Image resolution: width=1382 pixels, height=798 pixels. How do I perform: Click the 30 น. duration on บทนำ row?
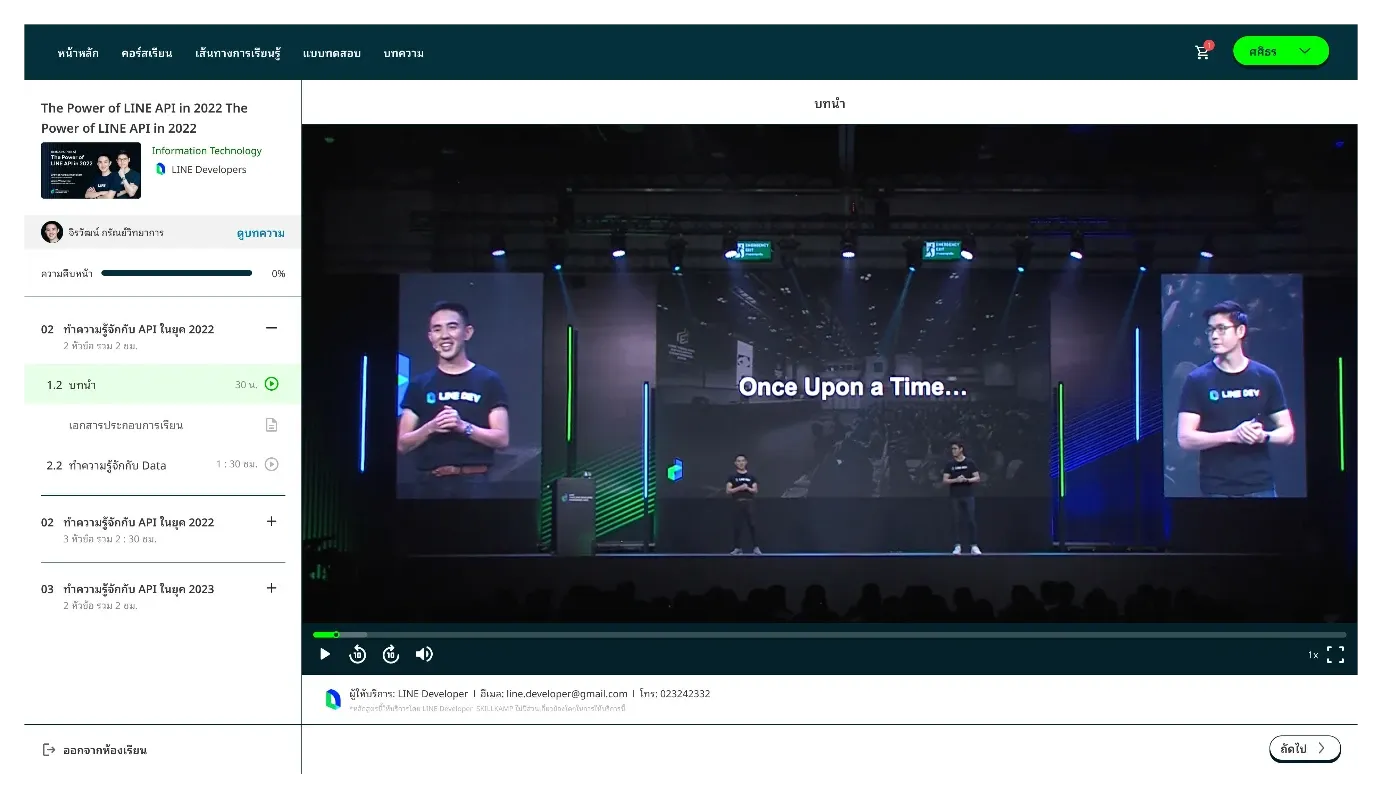click(247, 385)
